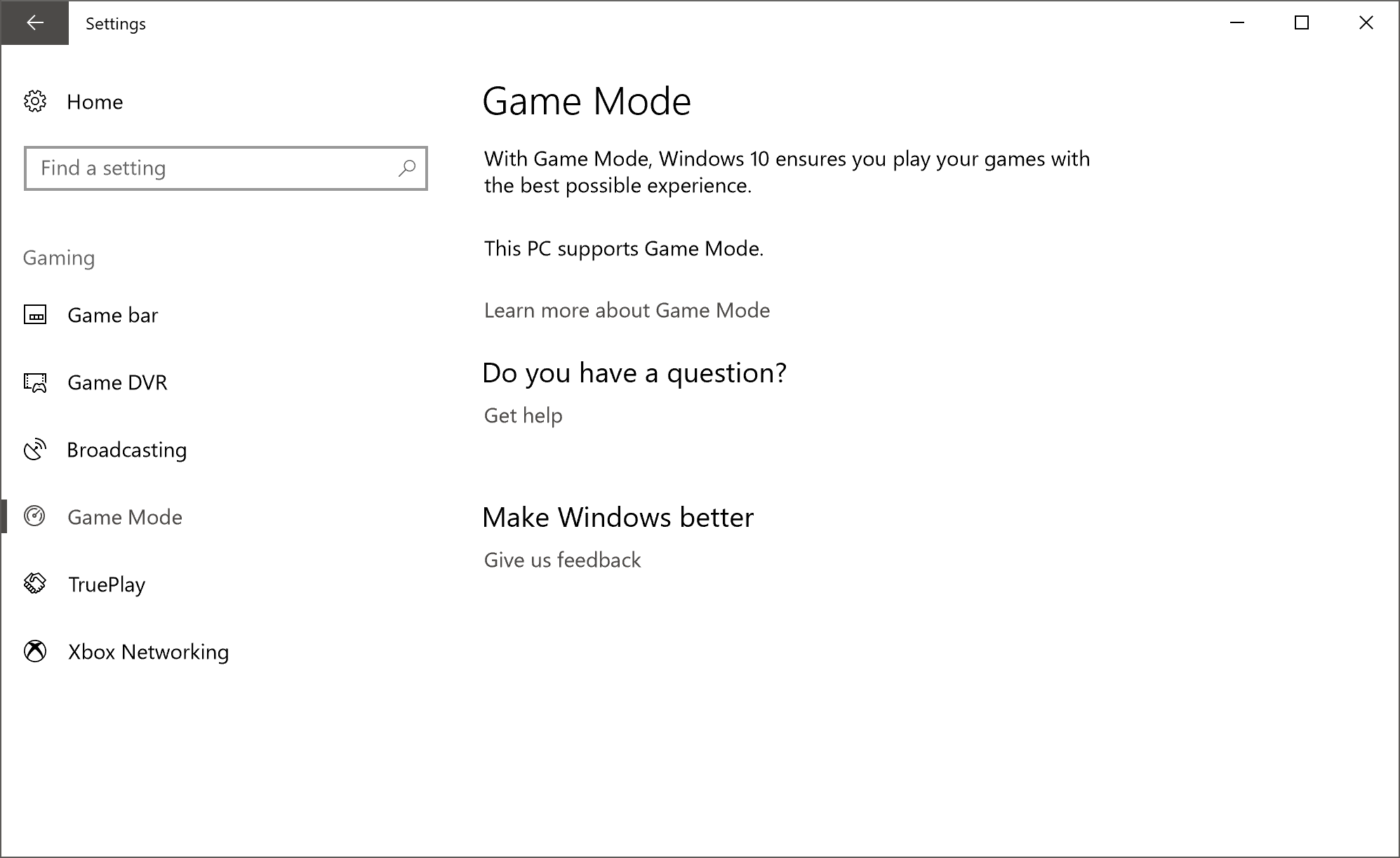
Task: Select the Xbox Networking menu item
Action: [147, 651]
